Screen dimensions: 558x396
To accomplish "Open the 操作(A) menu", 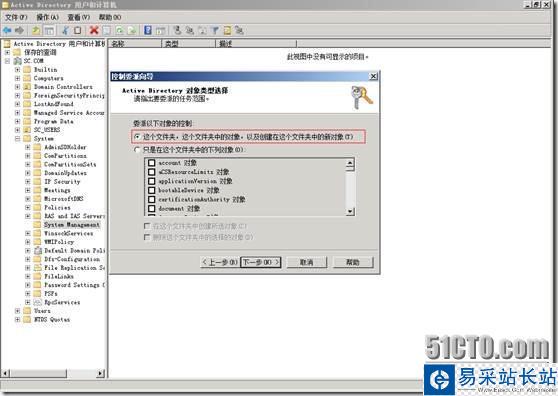I will (x=47, y=17).
